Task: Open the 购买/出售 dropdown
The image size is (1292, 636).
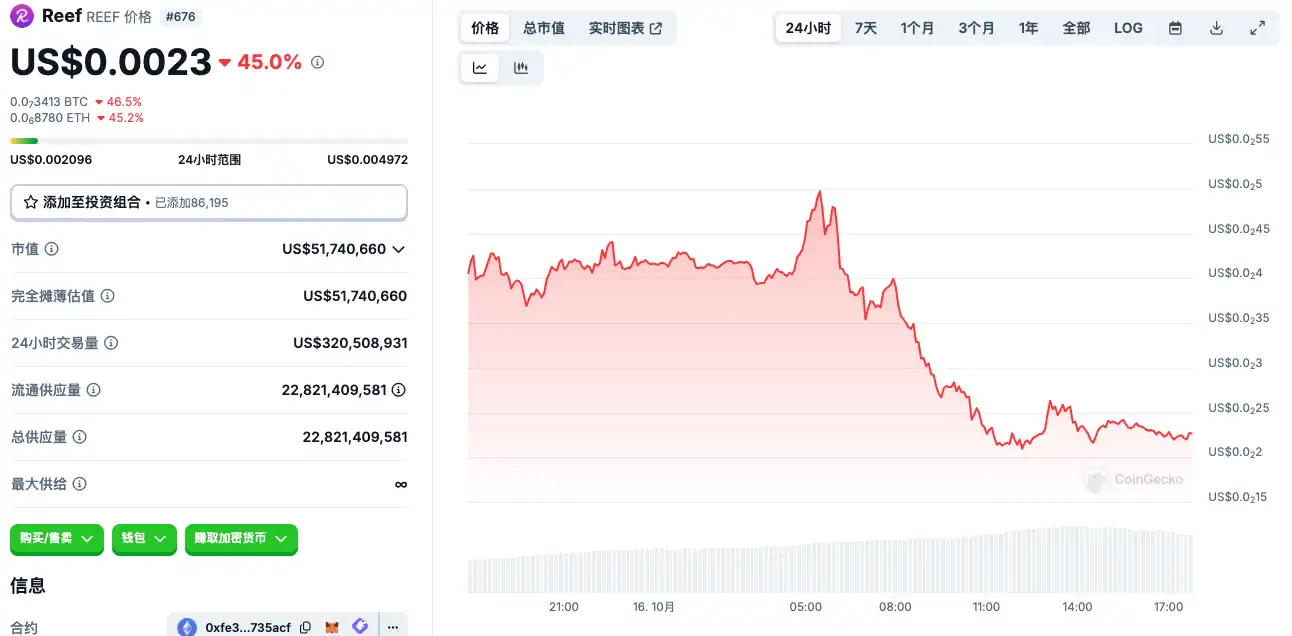Action: (x=57, y=538)
